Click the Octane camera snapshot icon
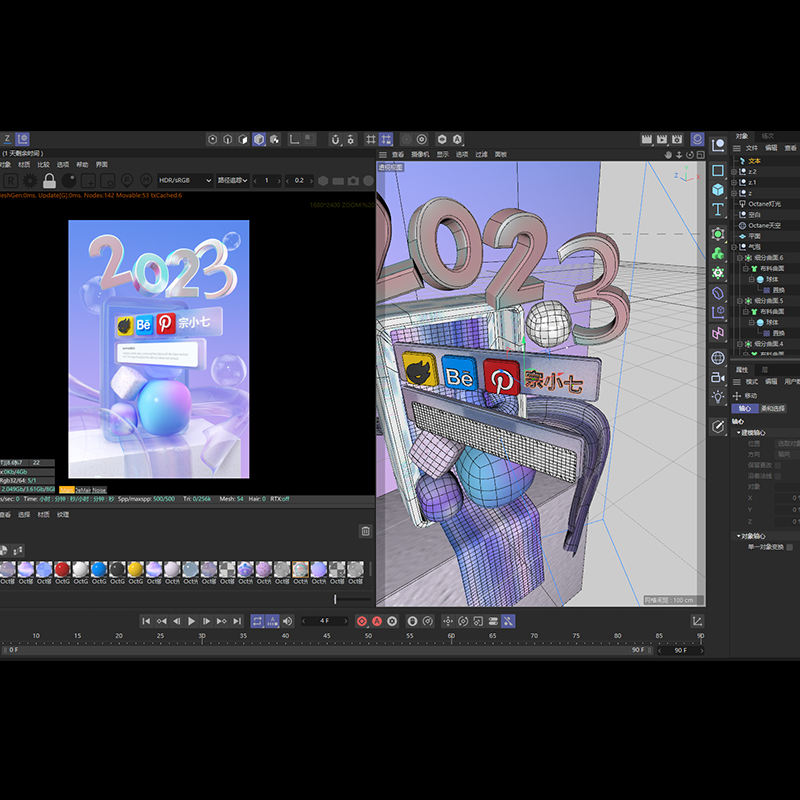The width and height of the screenshot is (800, 800). [x=353, y=181]
